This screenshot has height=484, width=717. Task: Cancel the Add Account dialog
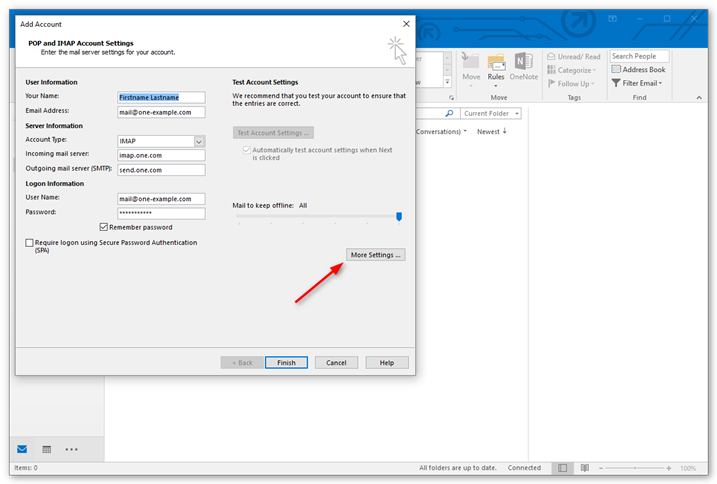336,362
